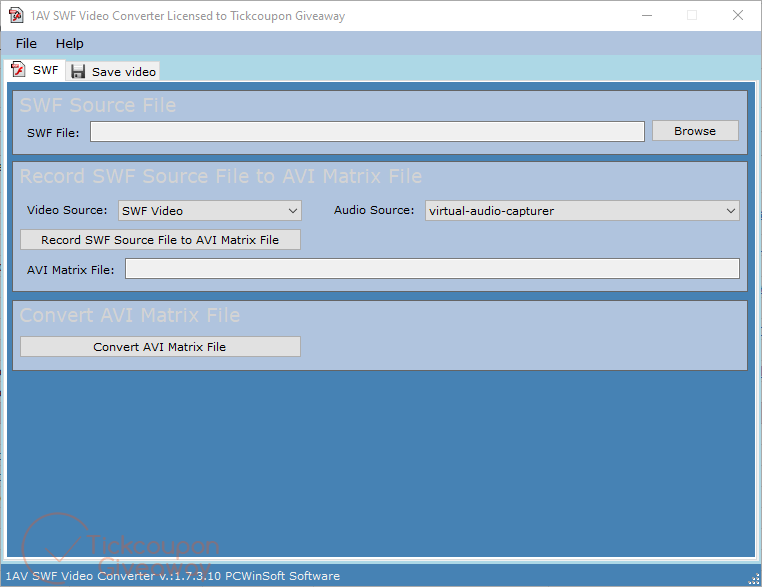
Task: Click the Record SWF Source File section heading
Action: tap(221, 176)
